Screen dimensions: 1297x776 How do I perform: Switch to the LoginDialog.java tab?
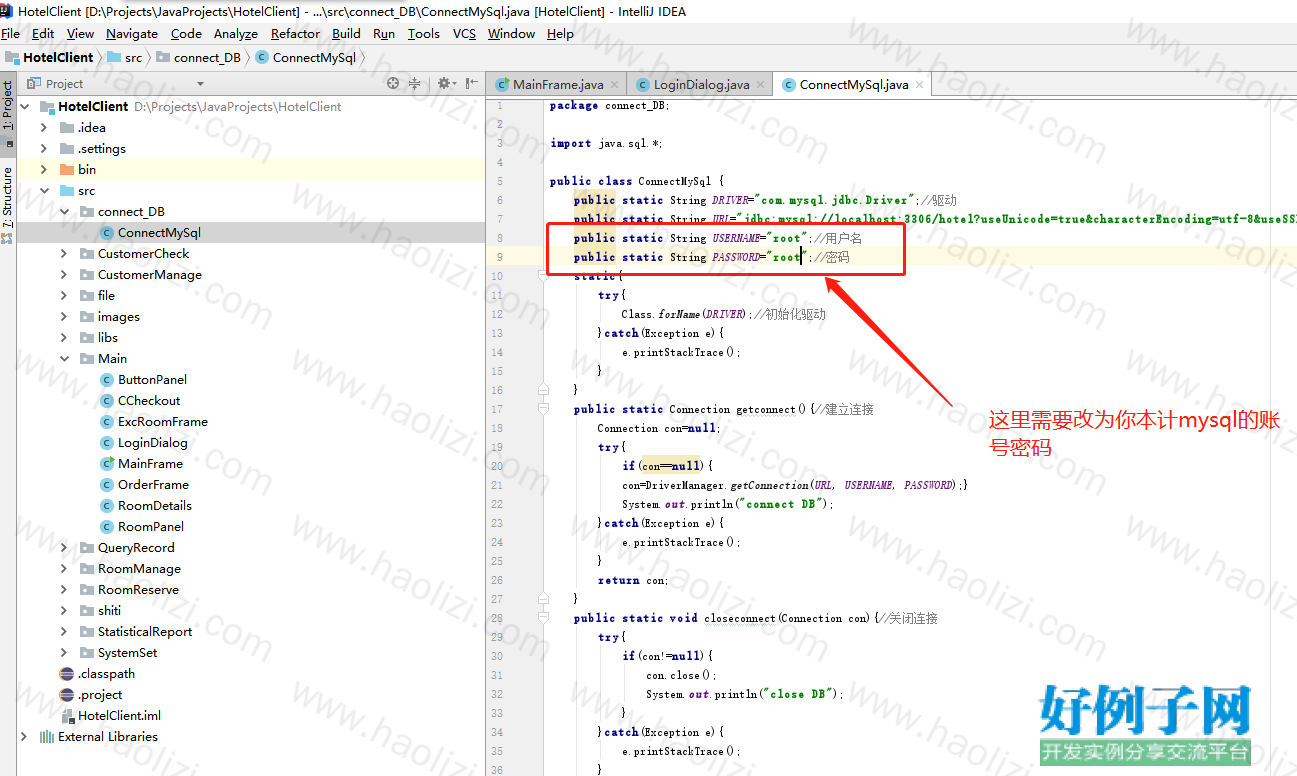(701, 85)
